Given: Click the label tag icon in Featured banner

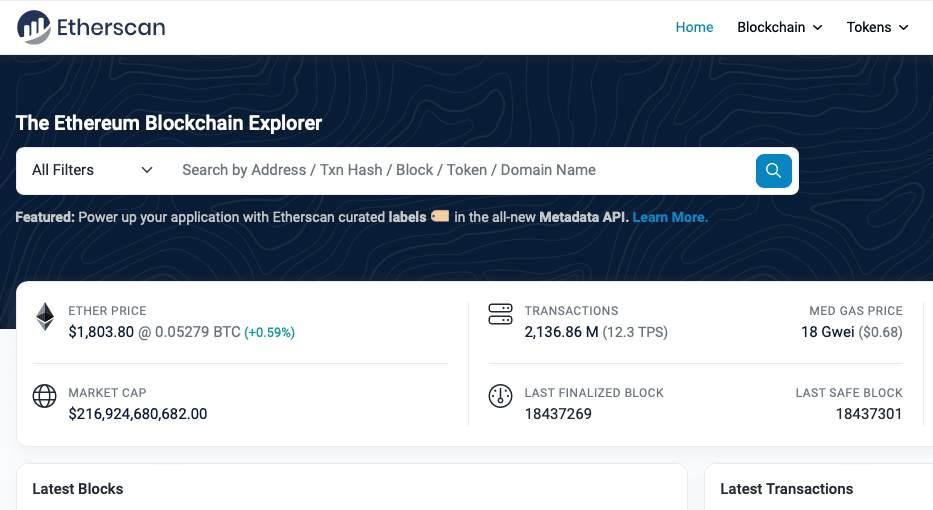Looking at the screenshot, I should 440,216.
